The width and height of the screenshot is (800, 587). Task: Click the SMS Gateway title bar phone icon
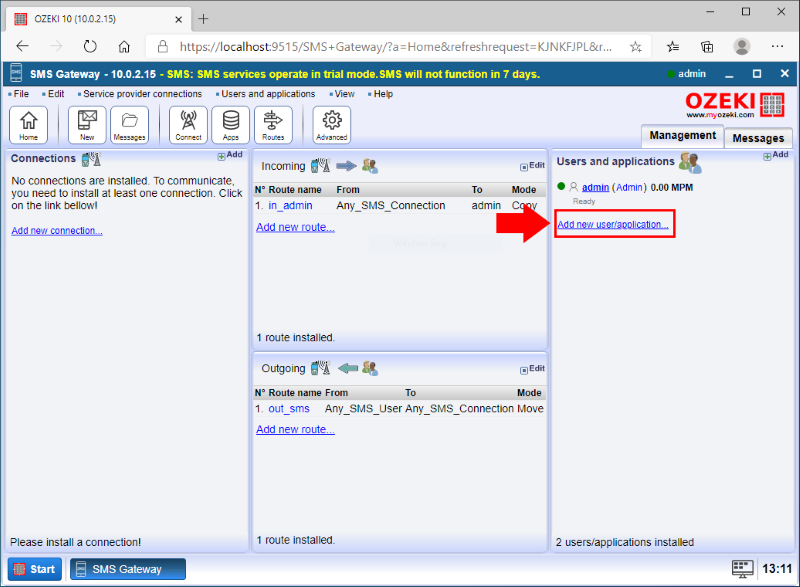pyautogui.click(x=16, y=73)
